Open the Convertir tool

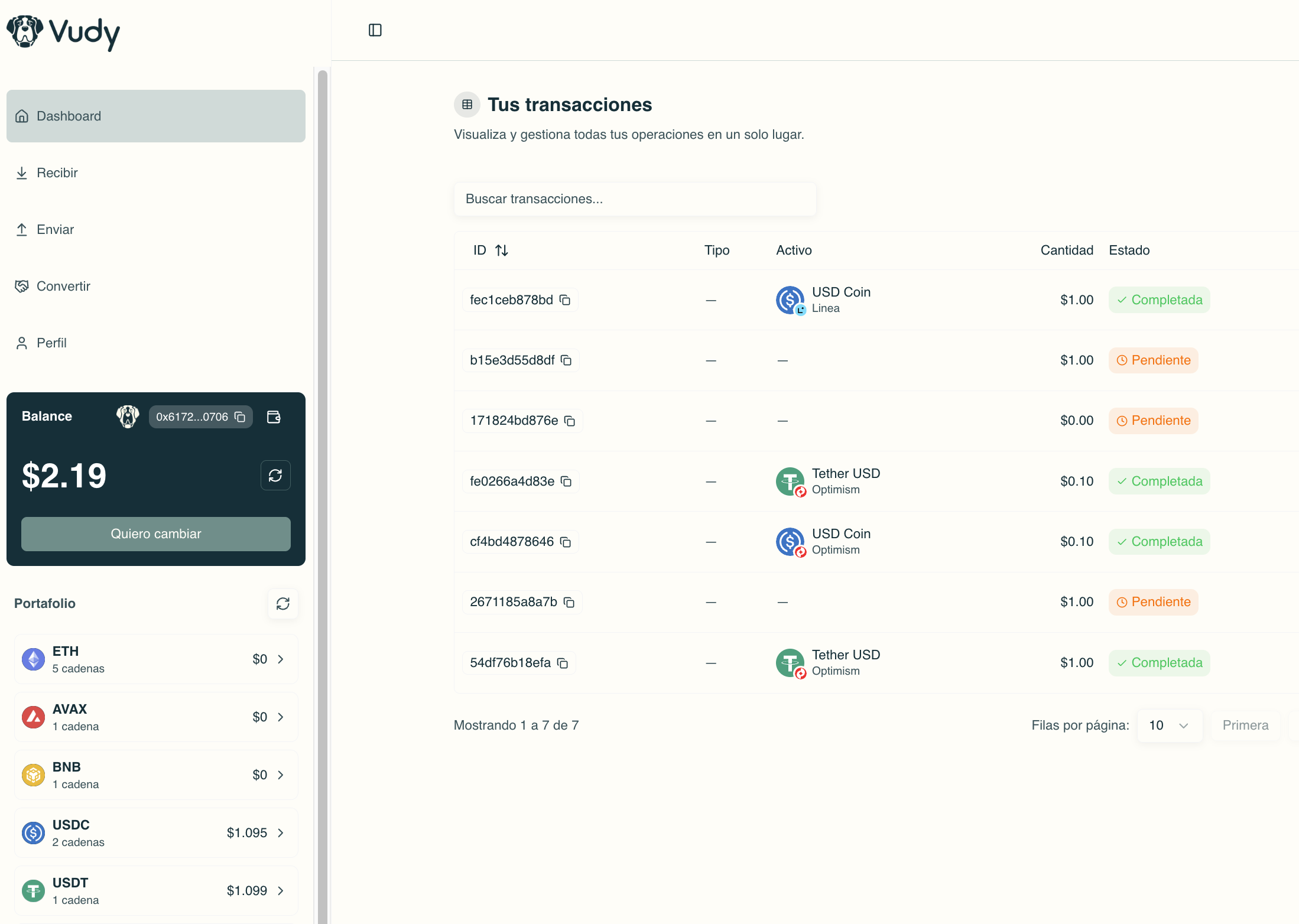click(63, 286)
